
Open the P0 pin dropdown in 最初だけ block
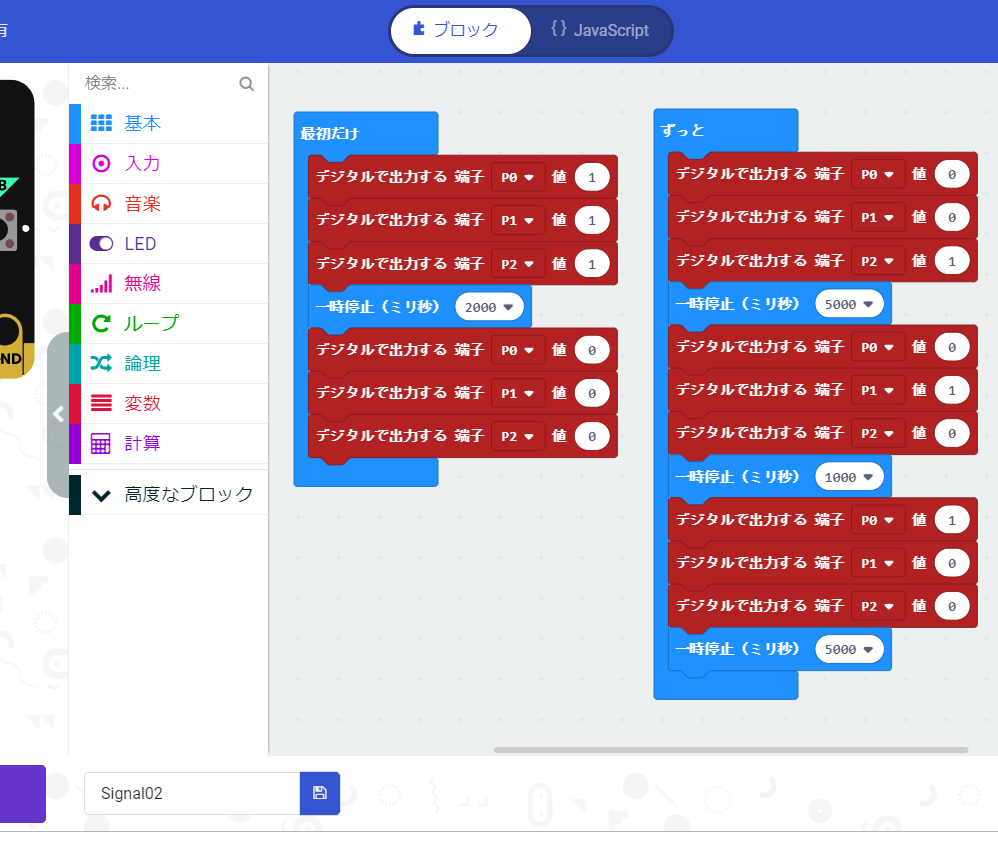[517, 176]
